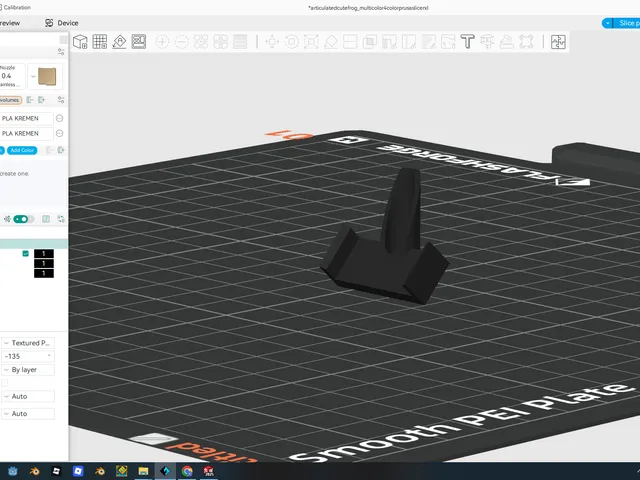Viewport: 640px width, 480px height.
Task: Select the Mesh Boolean tool icon
Action: click(370, 42)
